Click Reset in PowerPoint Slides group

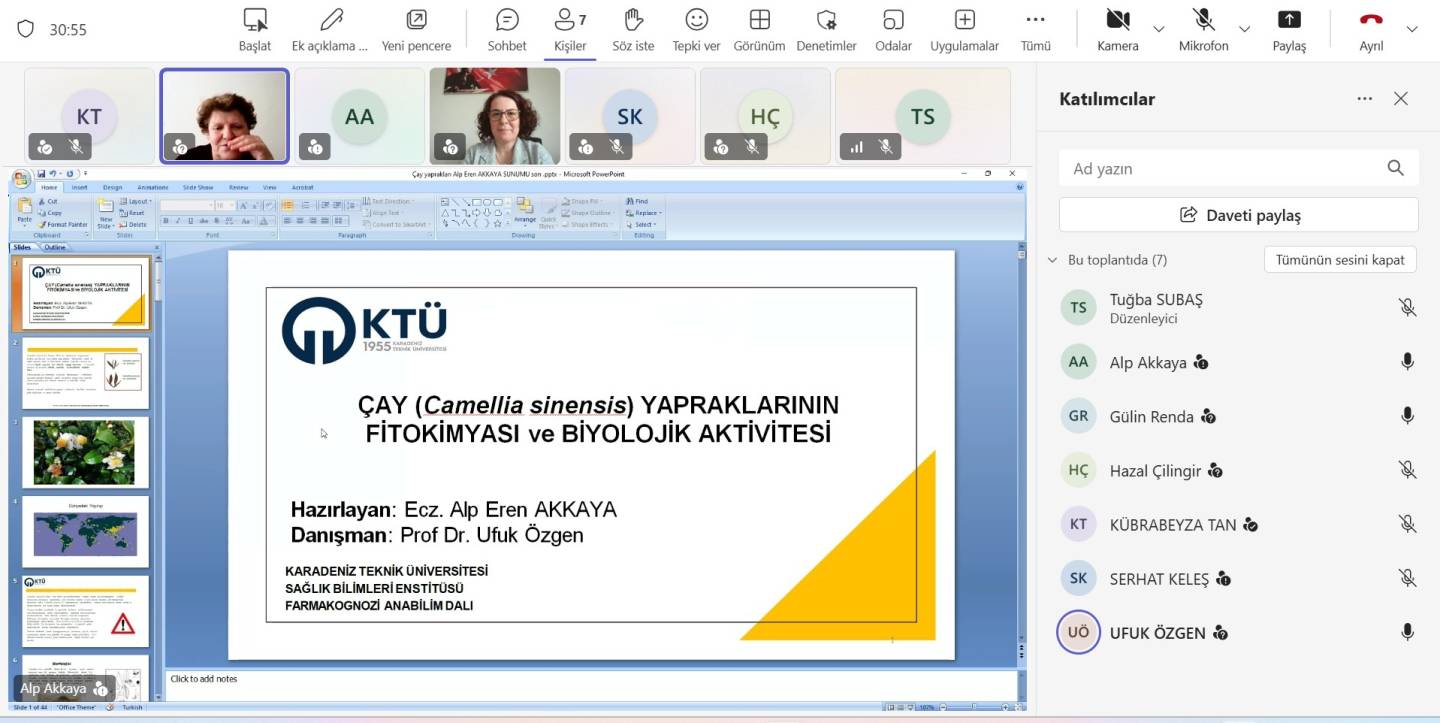(x=133, y=213)
